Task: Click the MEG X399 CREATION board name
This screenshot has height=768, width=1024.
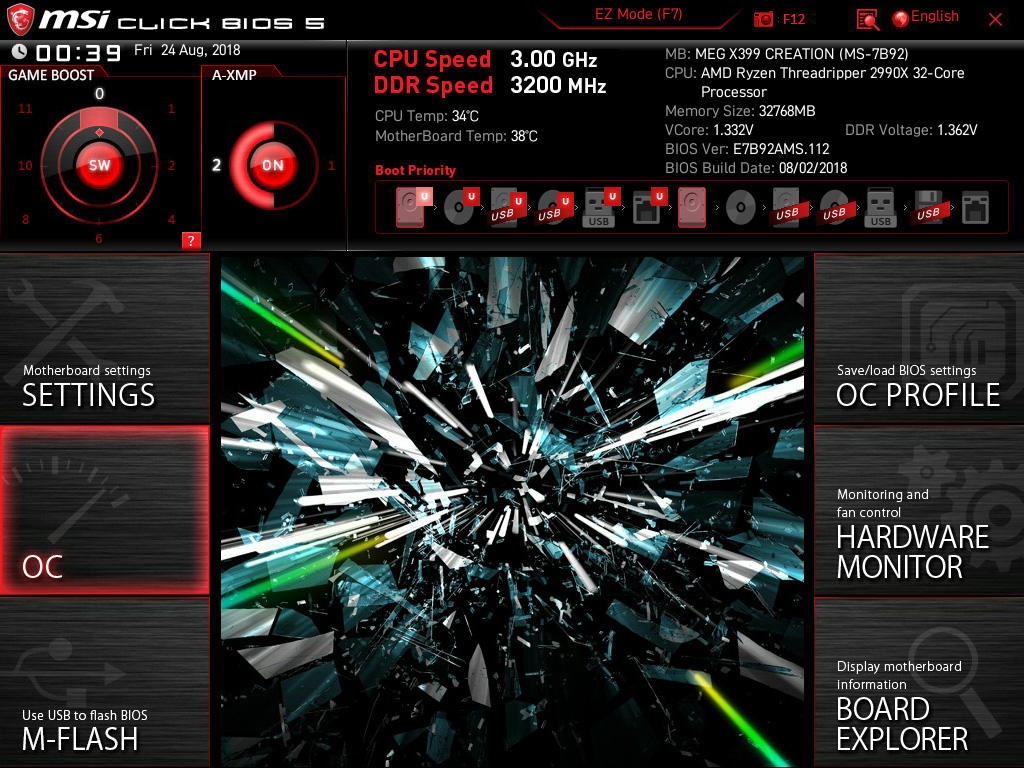Action: pos(801,54)
